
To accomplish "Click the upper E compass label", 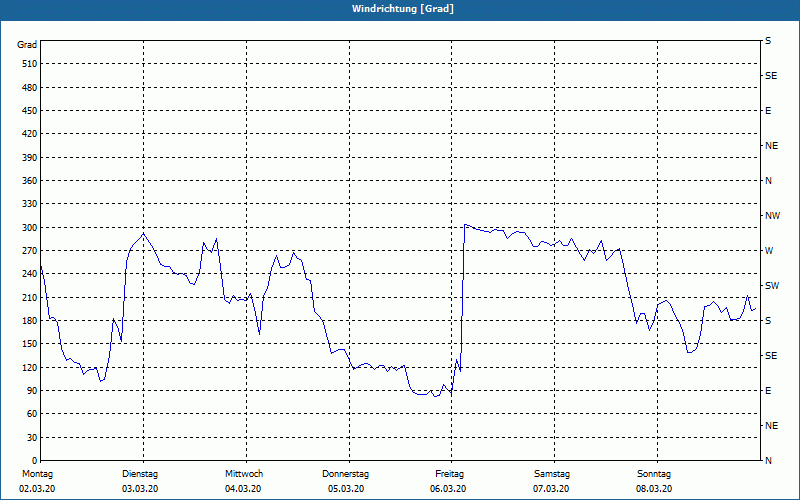I will coord(768,111).
